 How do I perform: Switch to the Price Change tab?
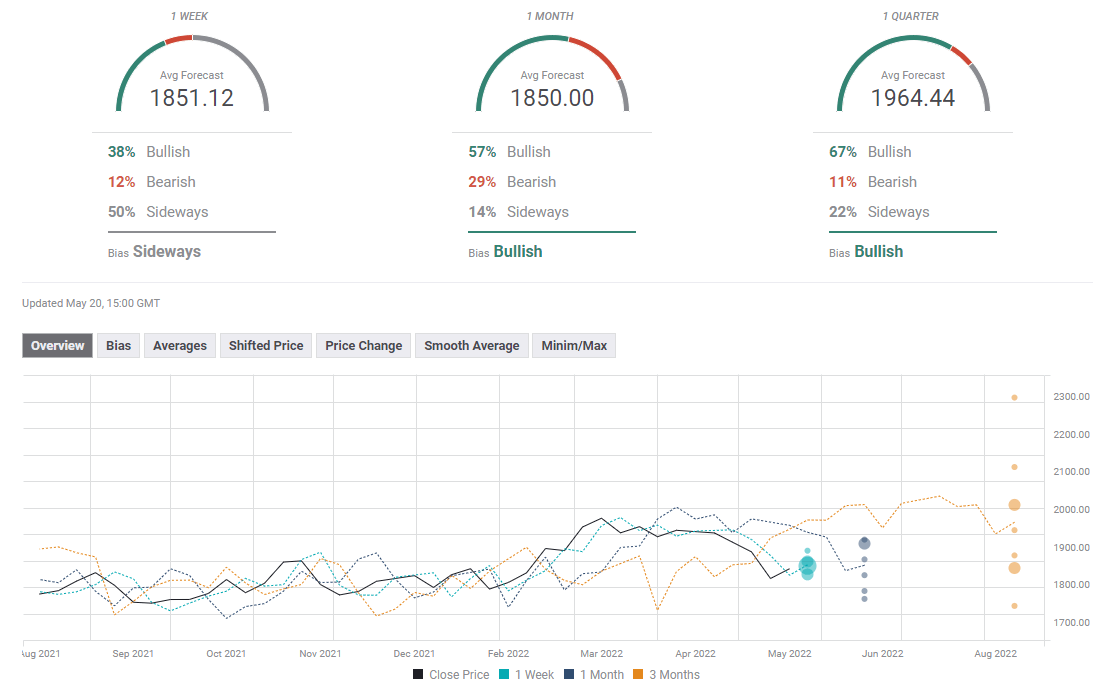(x=363, y=346)
